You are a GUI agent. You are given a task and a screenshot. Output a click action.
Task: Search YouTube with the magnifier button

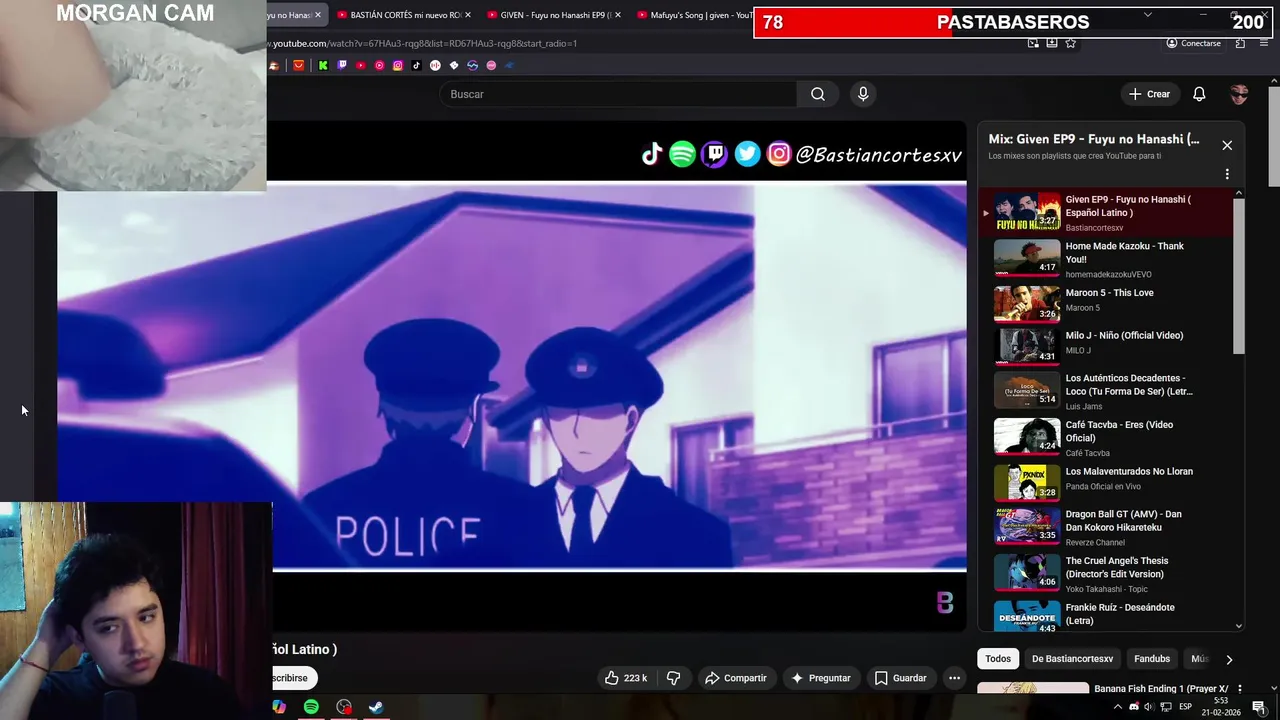coord(818,94)
